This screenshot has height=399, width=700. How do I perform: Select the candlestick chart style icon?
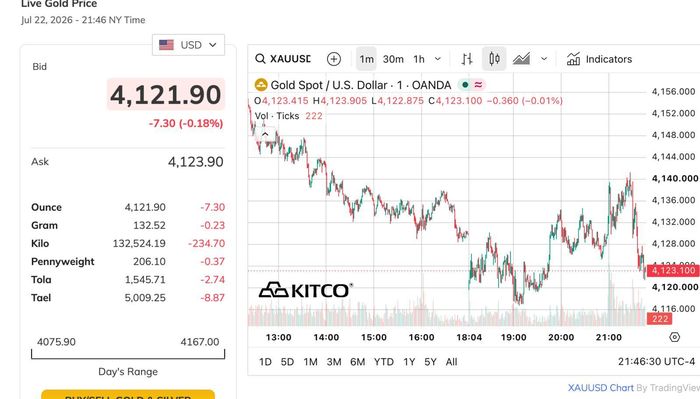pos(494,59)
